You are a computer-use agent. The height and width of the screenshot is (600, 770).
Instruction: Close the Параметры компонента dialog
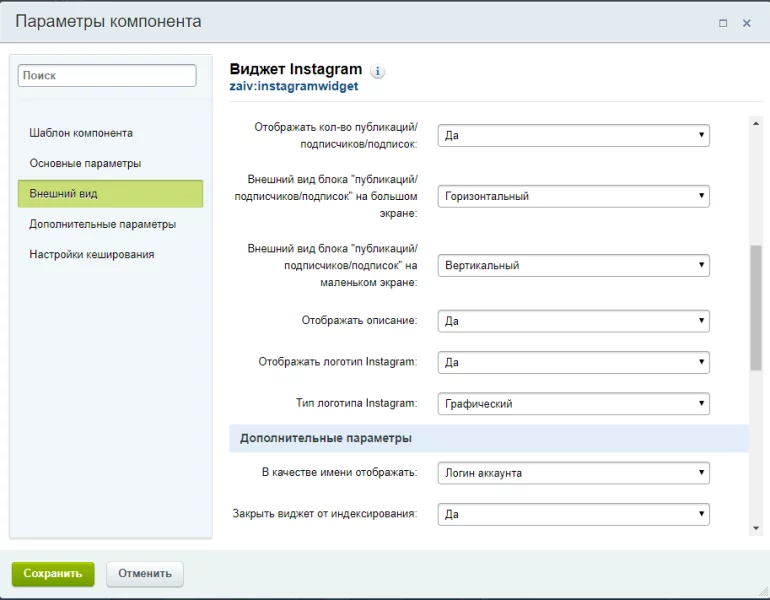pos(747,23)
